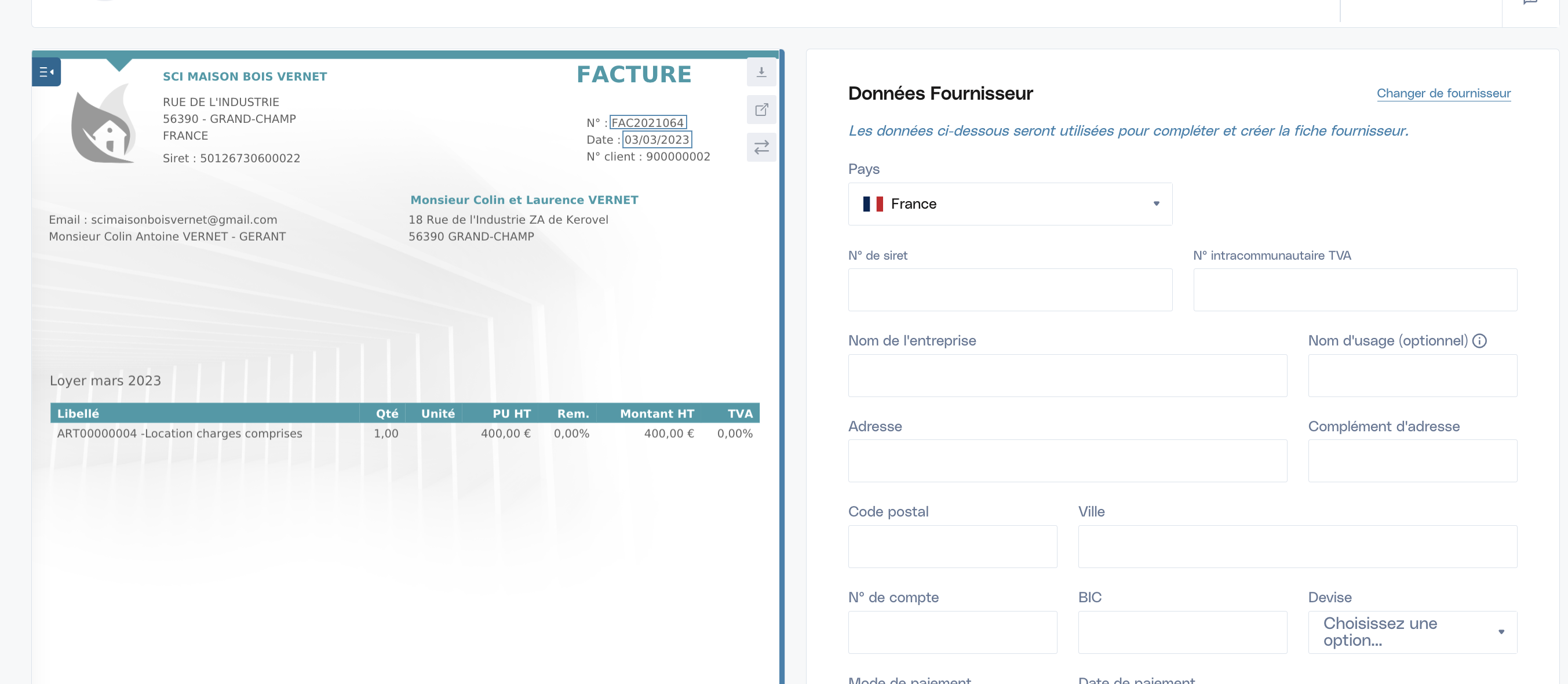Click the Pays dropdown arrow
The height and width of the screenshot is (684, 1568).
click(1156, 204)
